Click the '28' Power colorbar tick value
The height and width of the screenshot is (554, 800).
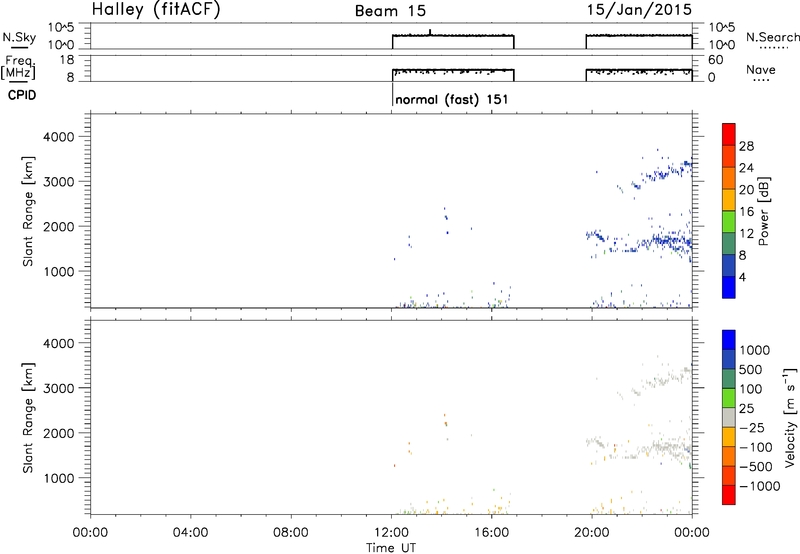(x=746, y=146)
